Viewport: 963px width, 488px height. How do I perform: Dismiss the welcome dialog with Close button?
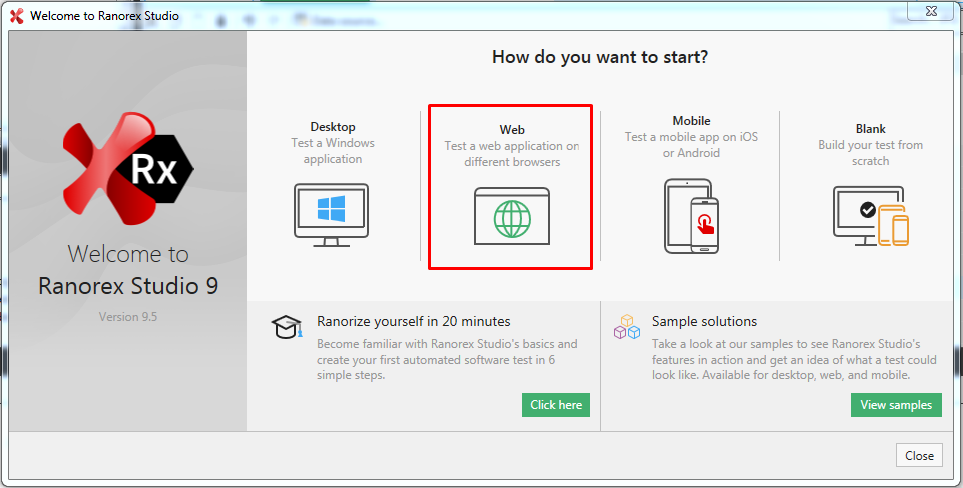click(x=919, y=455)
